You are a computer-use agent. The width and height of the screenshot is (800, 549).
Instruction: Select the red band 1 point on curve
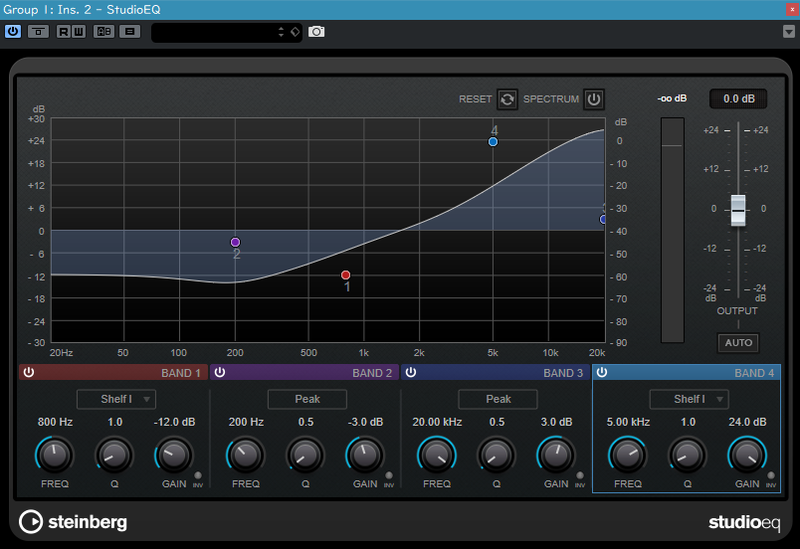coord(345,275)
